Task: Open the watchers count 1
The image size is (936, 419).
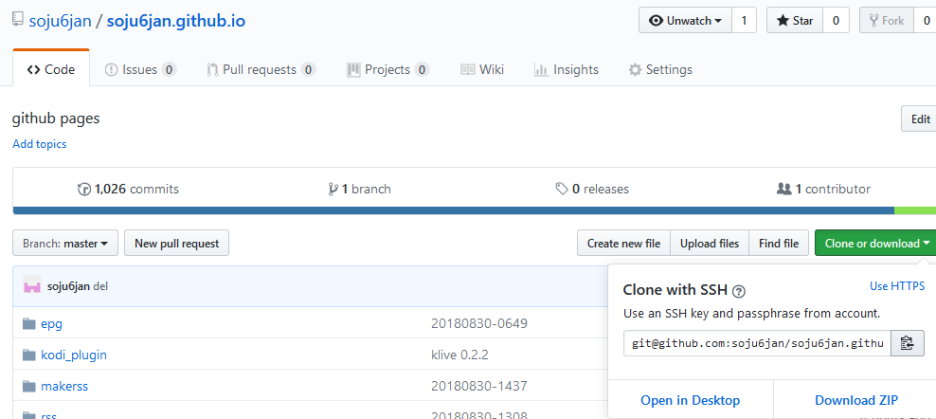Action: [744, 20]
